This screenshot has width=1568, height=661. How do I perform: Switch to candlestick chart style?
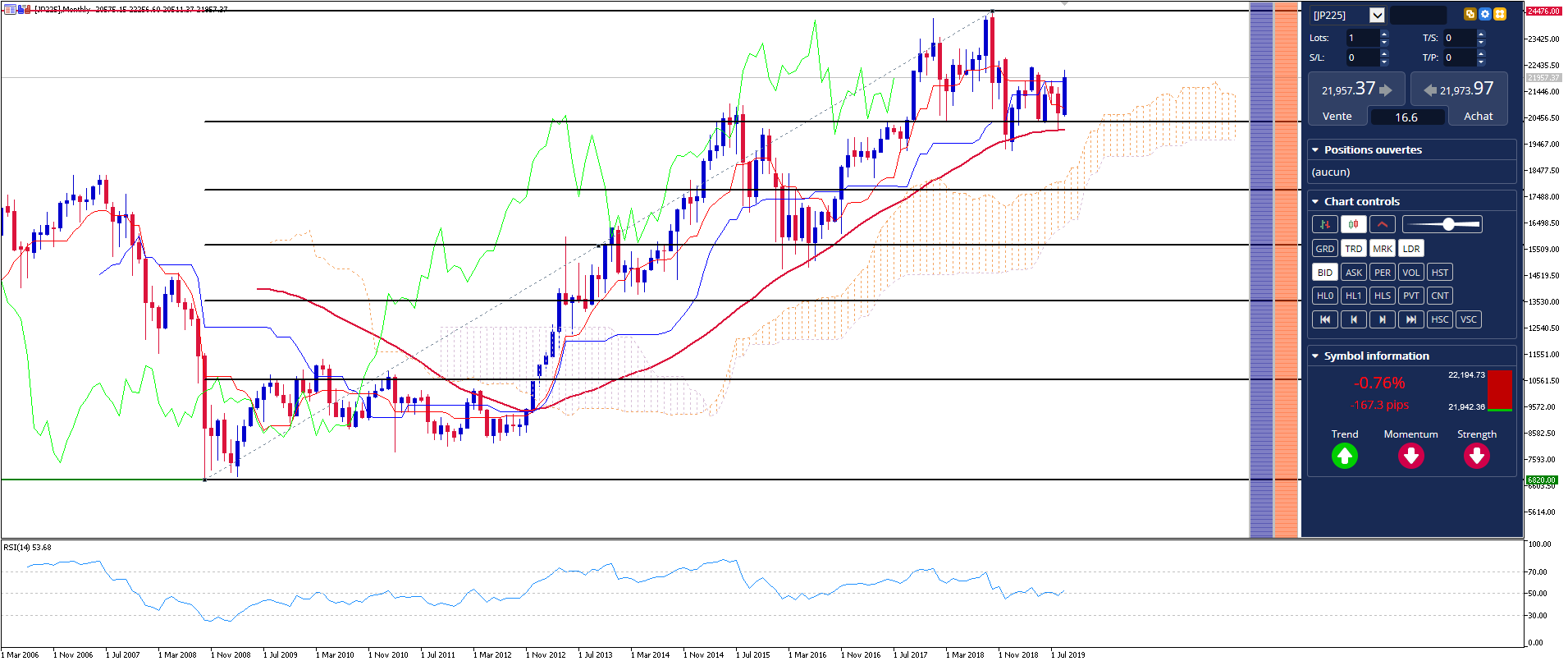1353,224
